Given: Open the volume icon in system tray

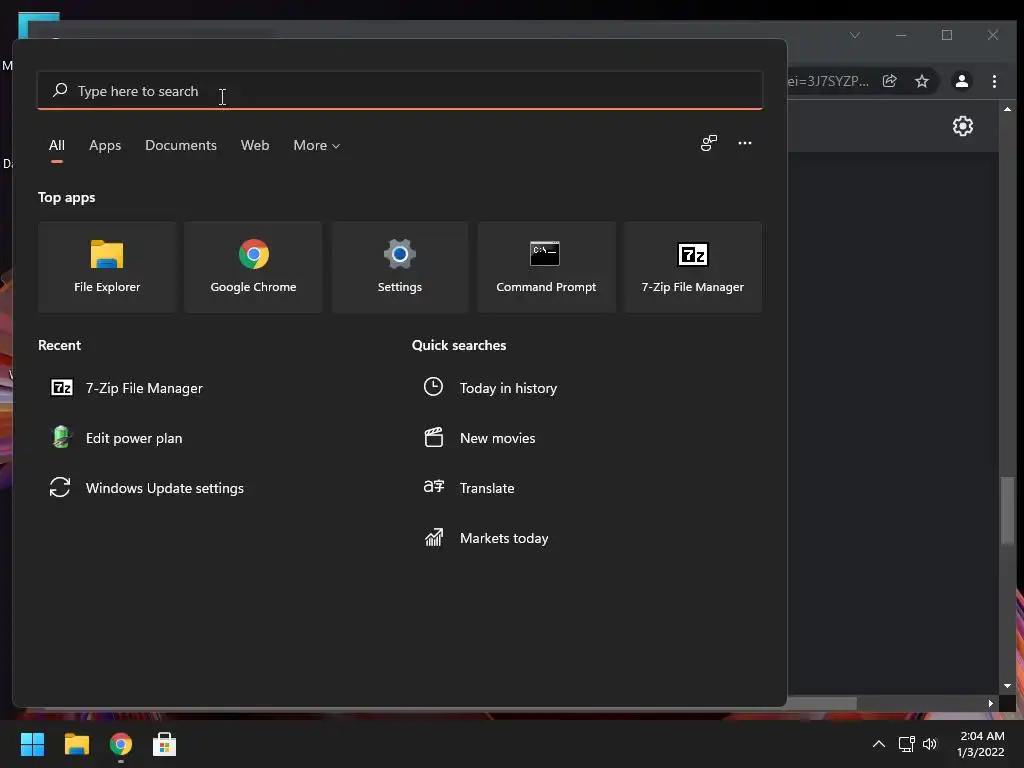Looking at the screenshot, I should pyautogui.click(x=930, y=744).
